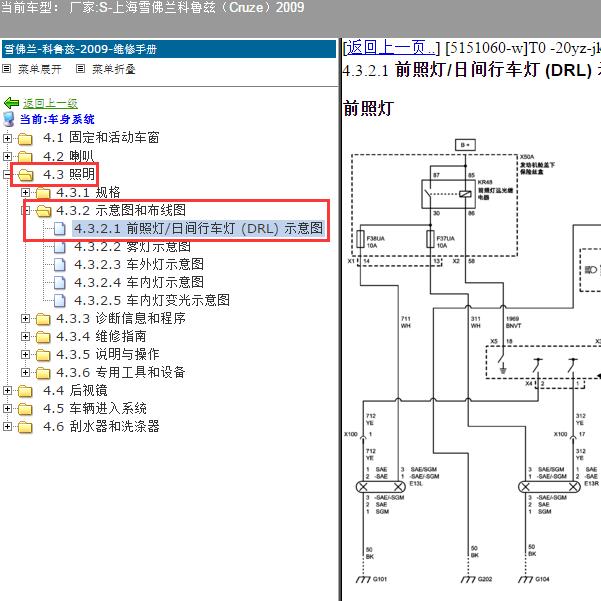Screen dimensions: 601x601
Task: Expand the 4.3.4 维修指南 node
Action: (25, 337)
